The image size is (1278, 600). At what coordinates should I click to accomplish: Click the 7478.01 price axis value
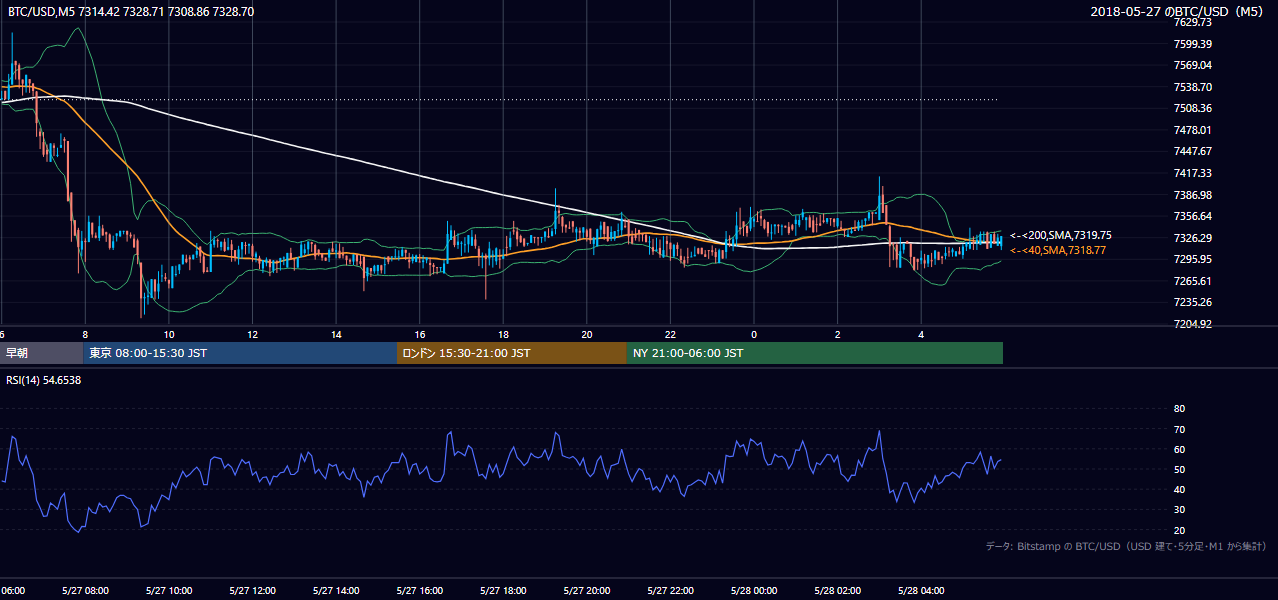coord(1192,130)
